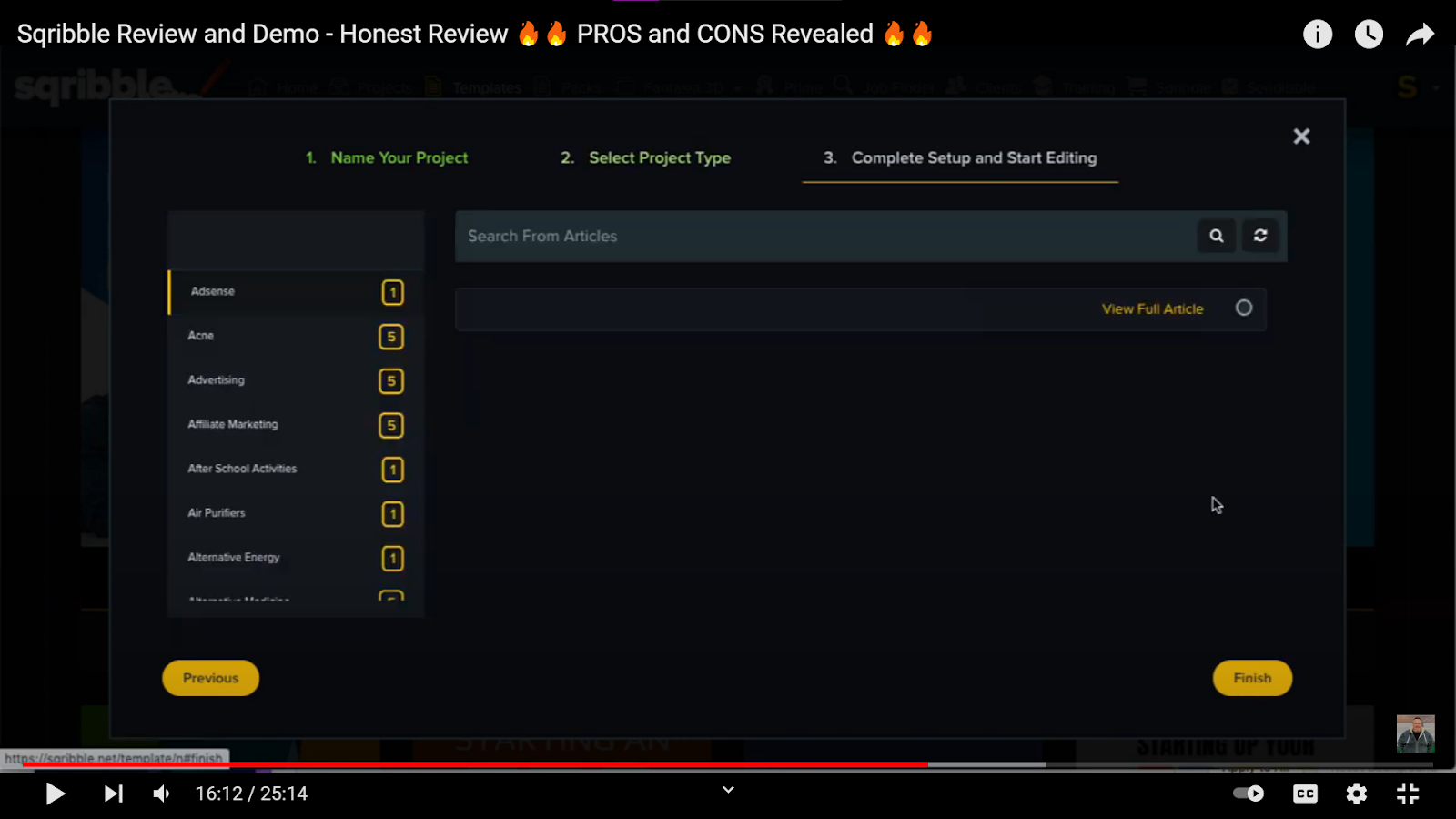1456x819 pixels.
Task: Click the Acne article count badge
Action: click(391, 337)
